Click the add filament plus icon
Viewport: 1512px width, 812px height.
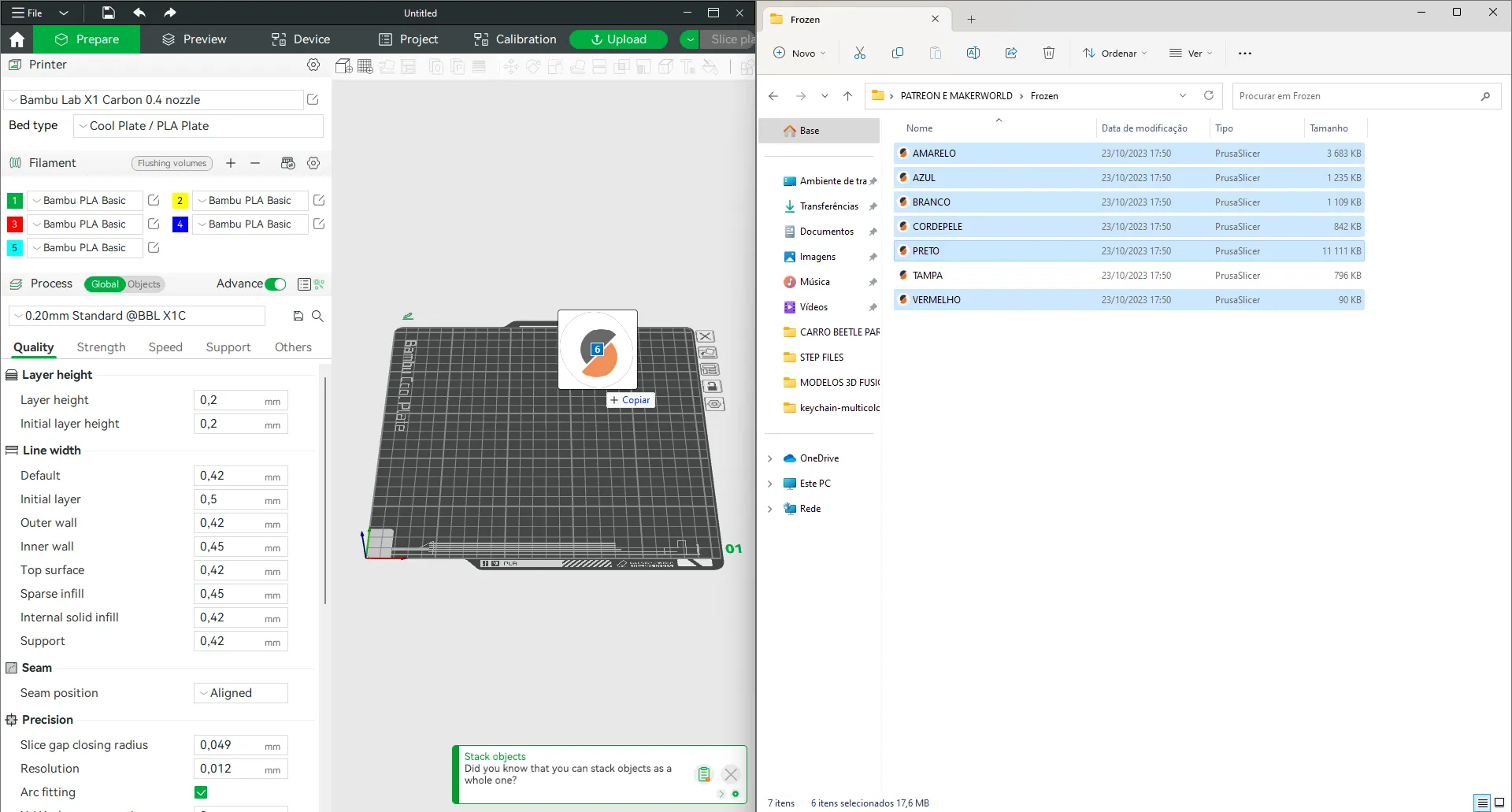point(231,163)
